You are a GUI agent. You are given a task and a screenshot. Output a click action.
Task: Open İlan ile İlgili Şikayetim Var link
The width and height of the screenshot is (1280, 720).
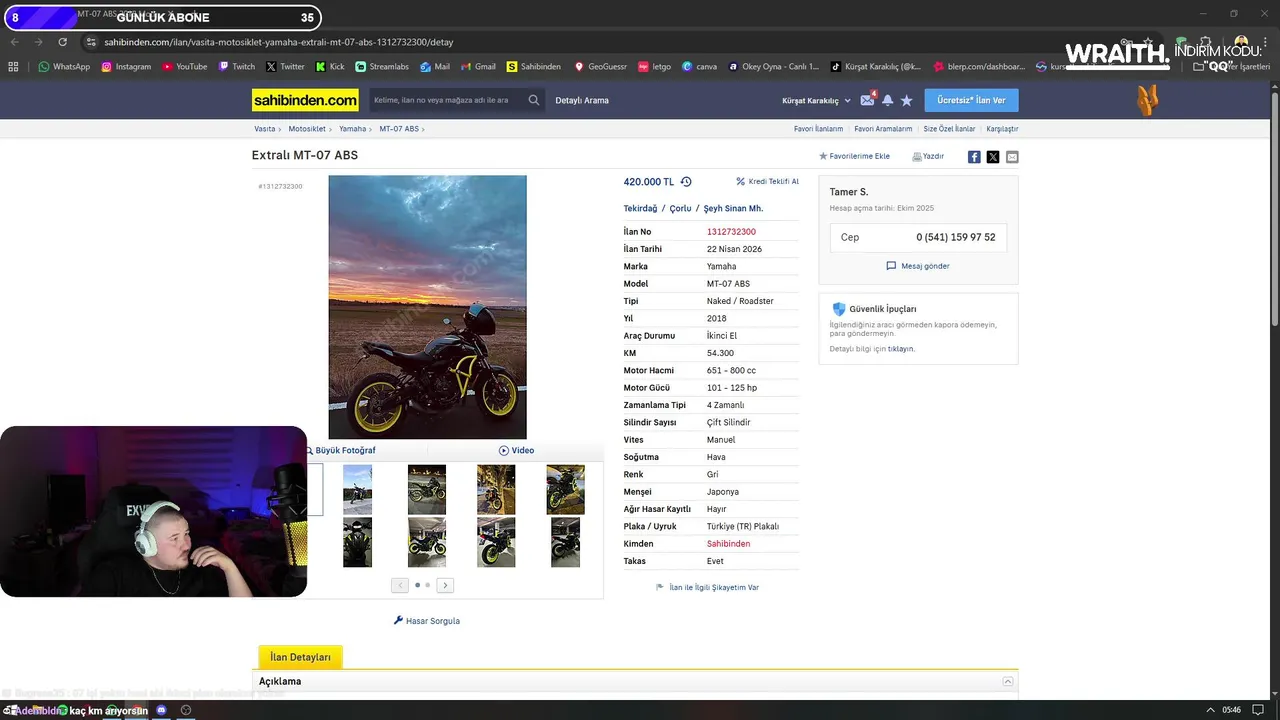pos(707,587)
